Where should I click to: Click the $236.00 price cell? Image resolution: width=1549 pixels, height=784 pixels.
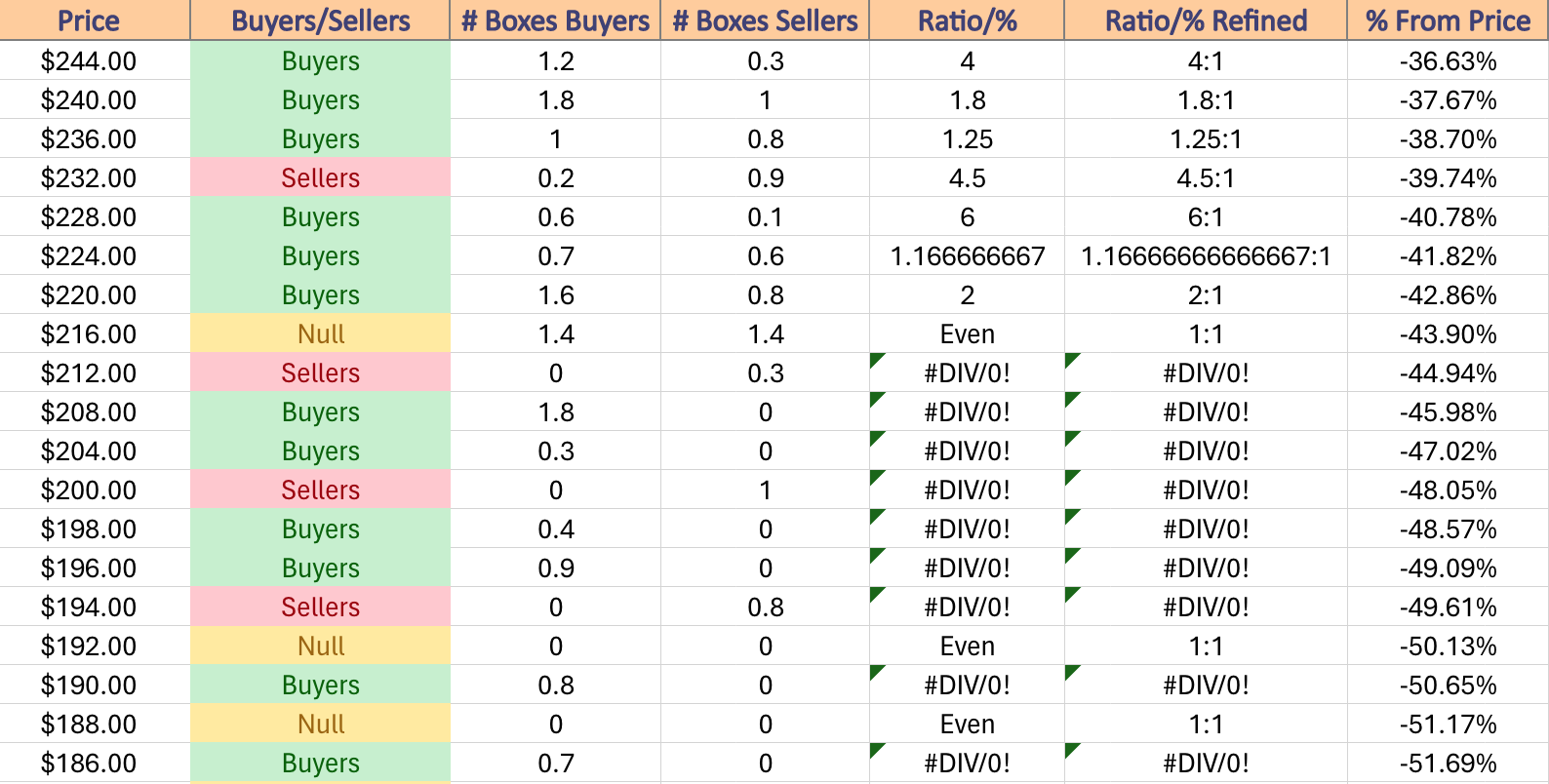(x=95, y=138)
